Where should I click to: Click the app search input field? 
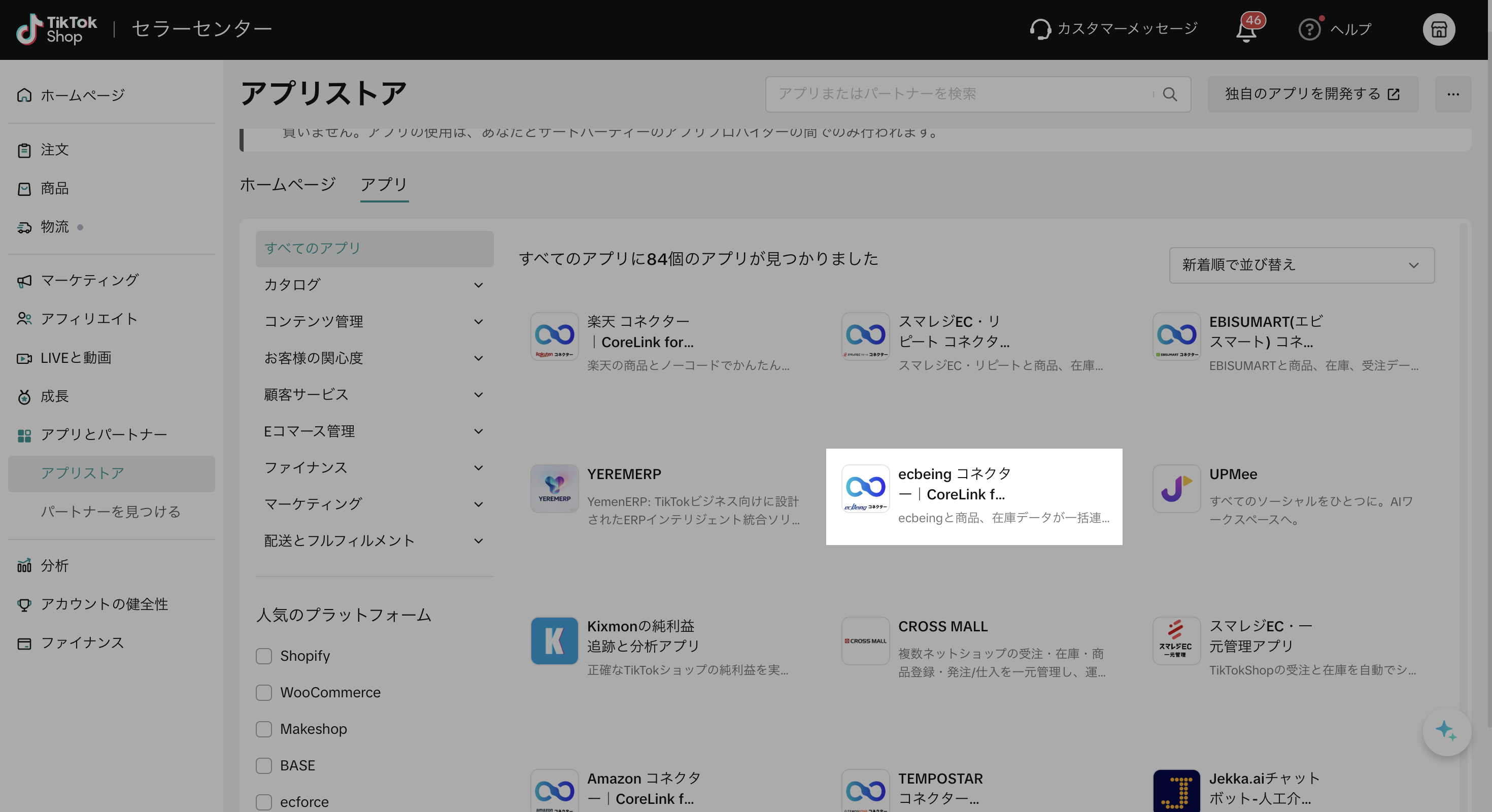tap(962, 94)
